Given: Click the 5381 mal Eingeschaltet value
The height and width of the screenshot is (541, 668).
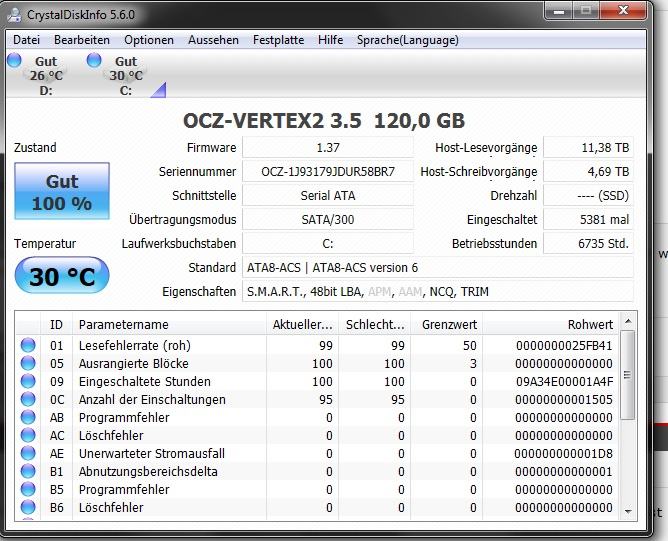Looking at the screenshot, I should (x=588, y=219).
